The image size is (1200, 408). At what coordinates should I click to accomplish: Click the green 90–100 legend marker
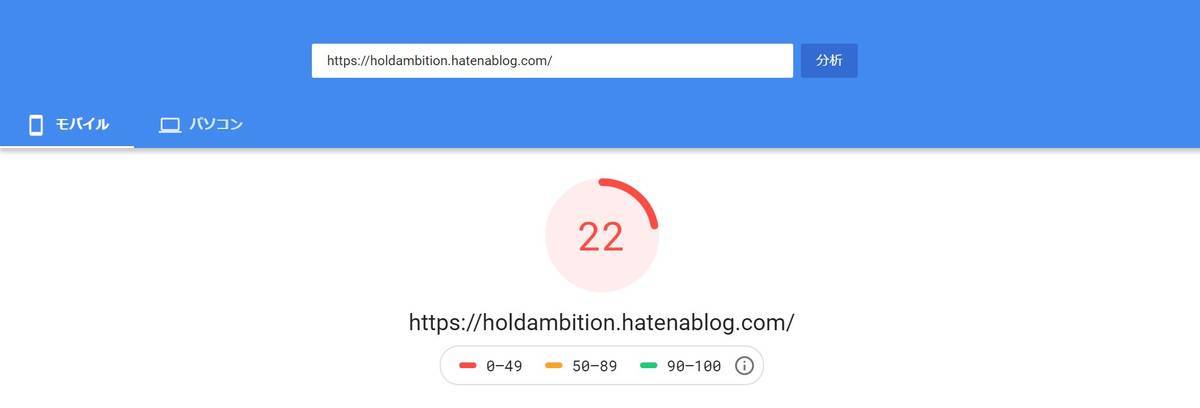click(648, 366)
